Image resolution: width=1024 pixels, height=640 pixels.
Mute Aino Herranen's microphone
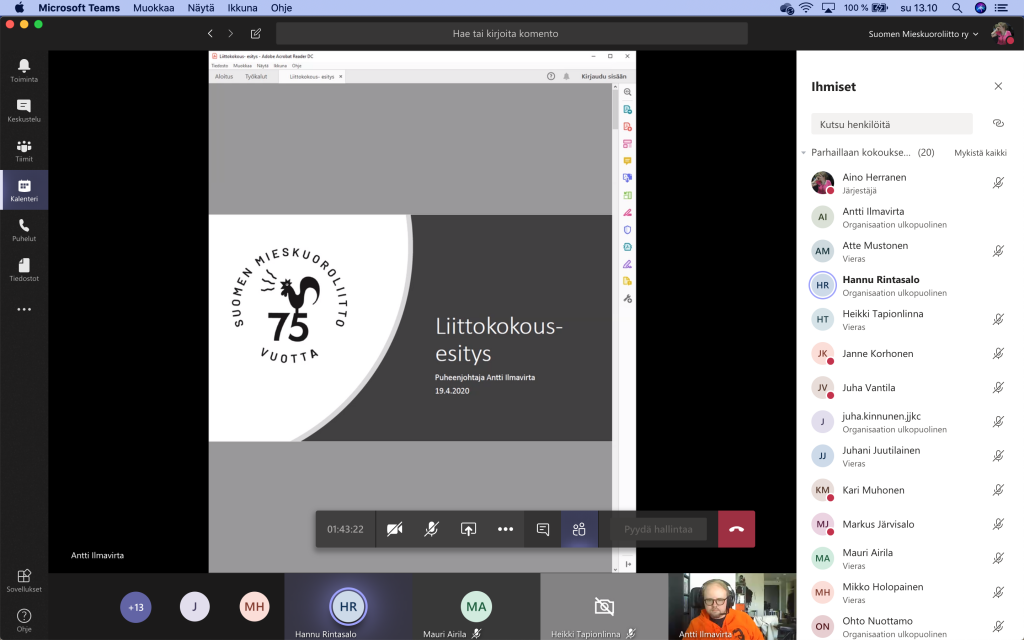[x=998, y=183]
